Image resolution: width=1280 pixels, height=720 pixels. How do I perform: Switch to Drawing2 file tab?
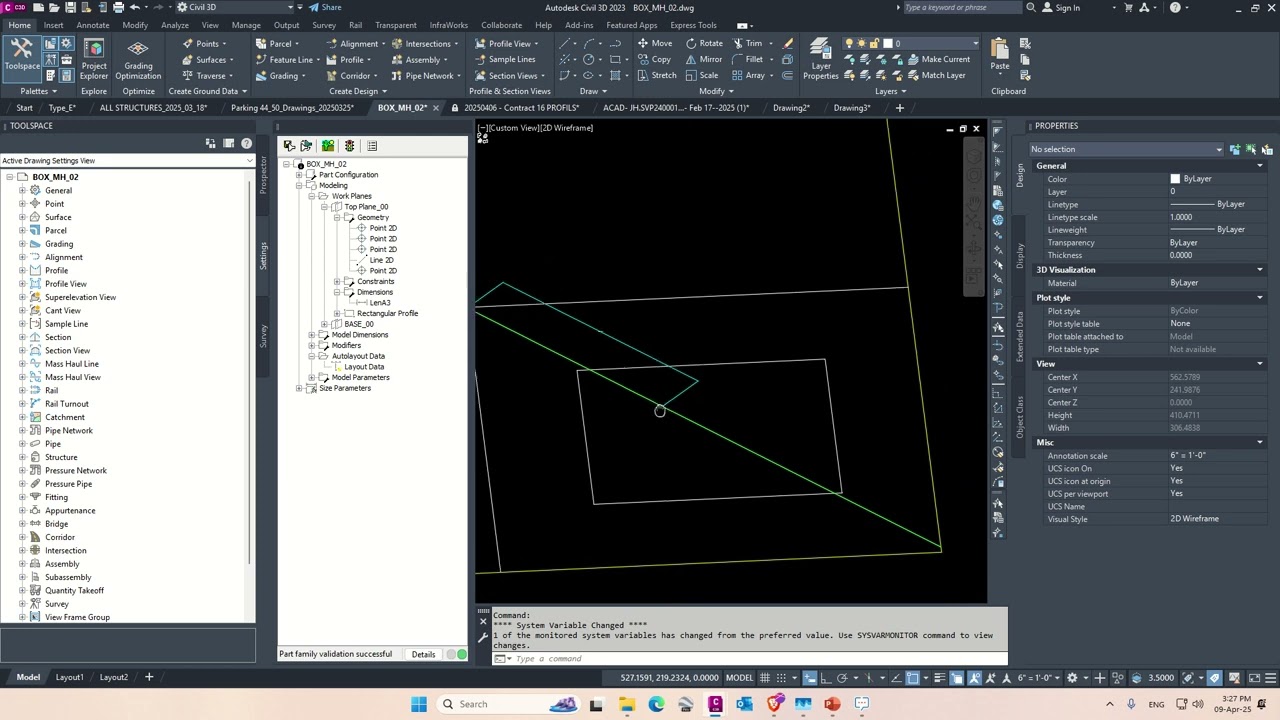coord(791,107)
